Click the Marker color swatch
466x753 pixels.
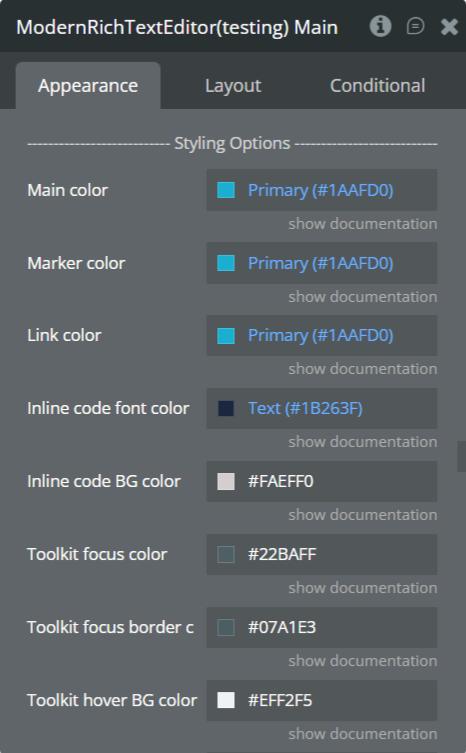[226, 263]
